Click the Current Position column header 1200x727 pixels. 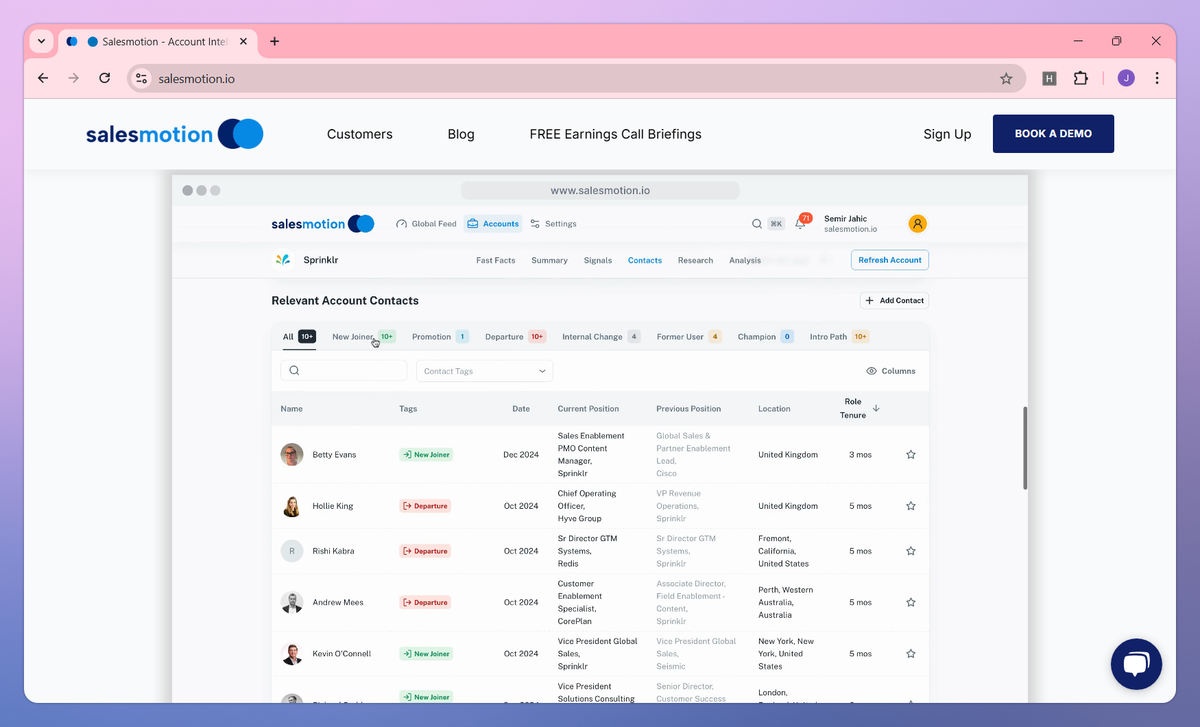tap(588, 408)
